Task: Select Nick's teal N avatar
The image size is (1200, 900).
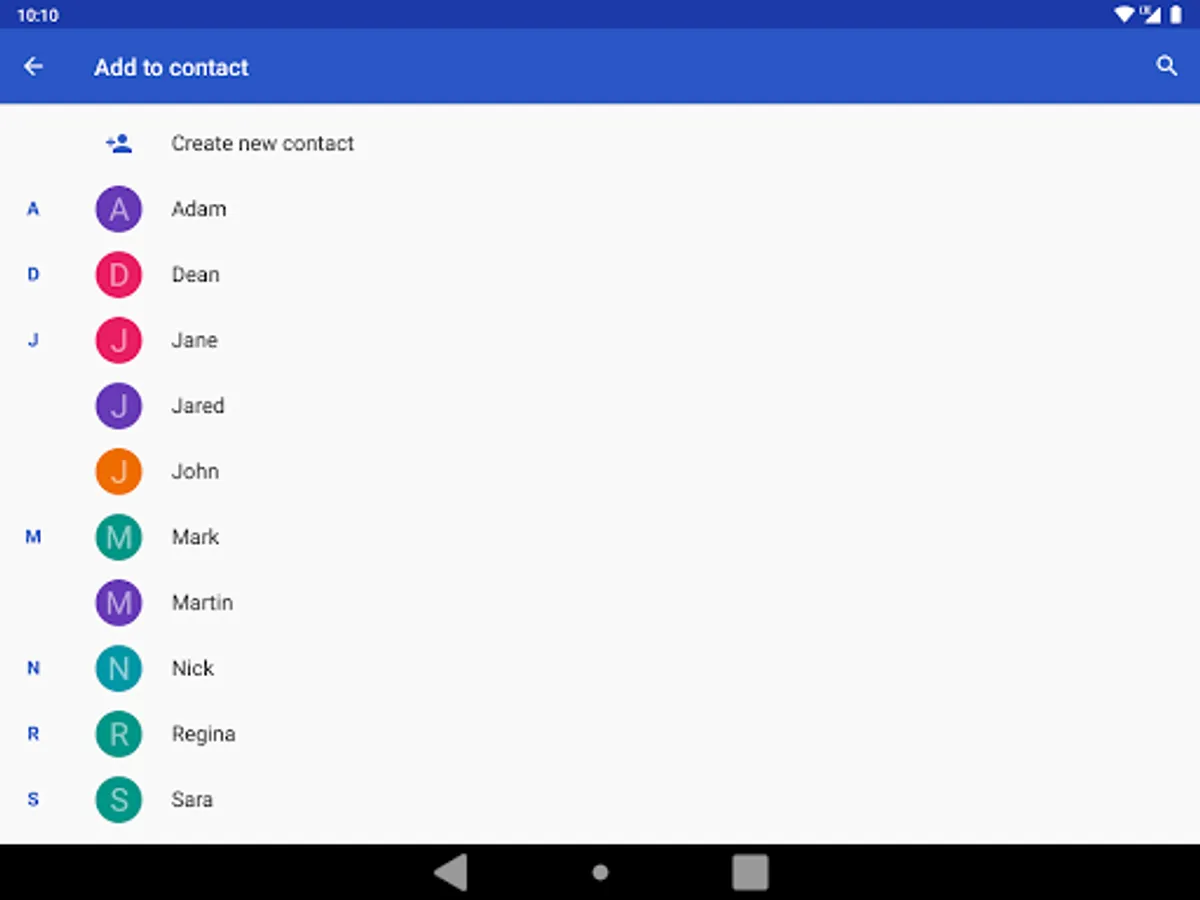Action: point(119,669)
